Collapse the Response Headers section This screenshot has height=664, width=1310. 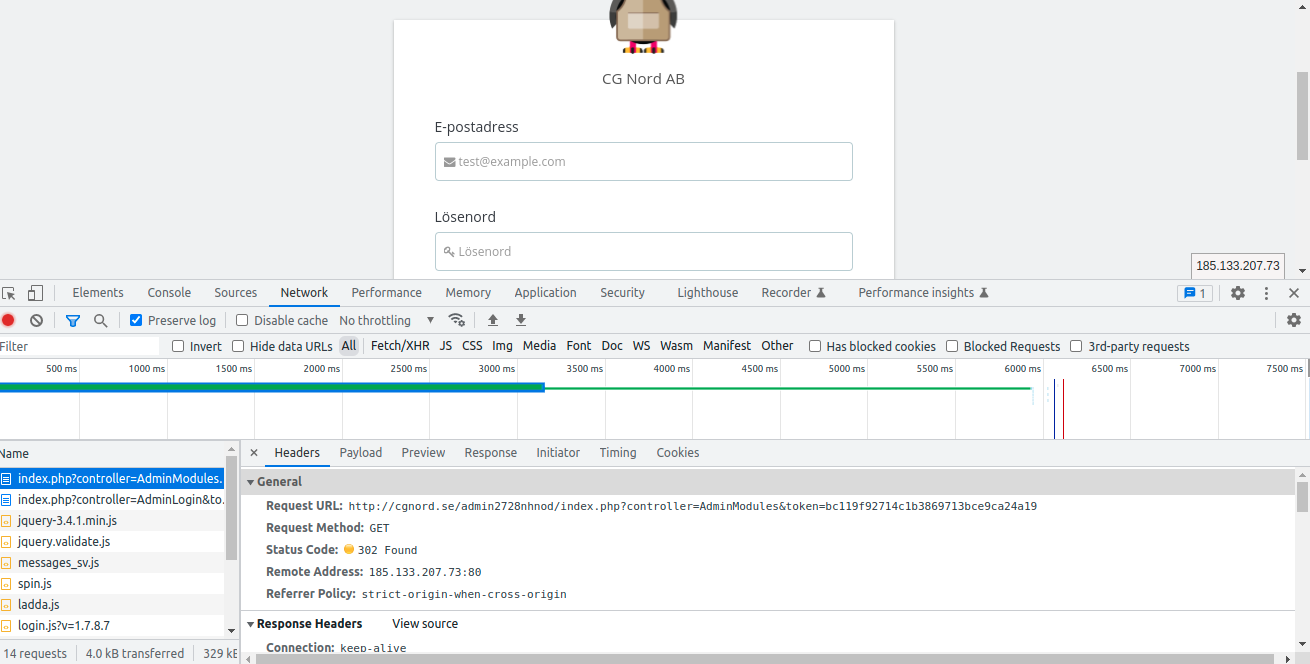pos(251,624)
